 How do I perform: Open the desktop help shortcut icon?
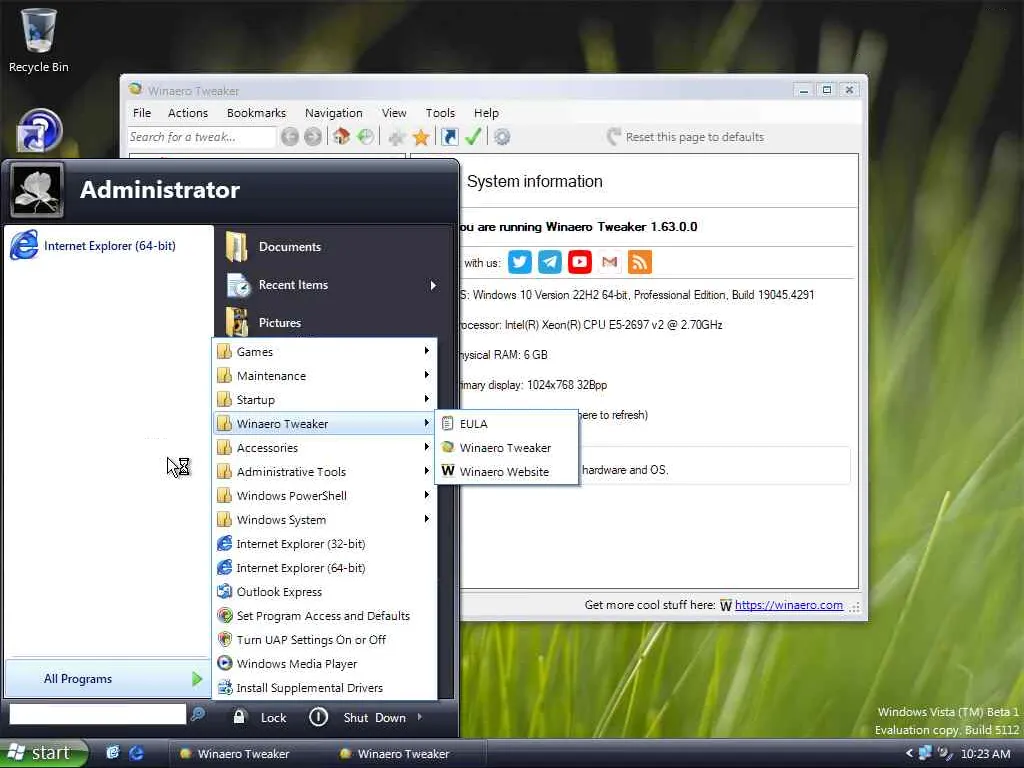tap(39, 131)
